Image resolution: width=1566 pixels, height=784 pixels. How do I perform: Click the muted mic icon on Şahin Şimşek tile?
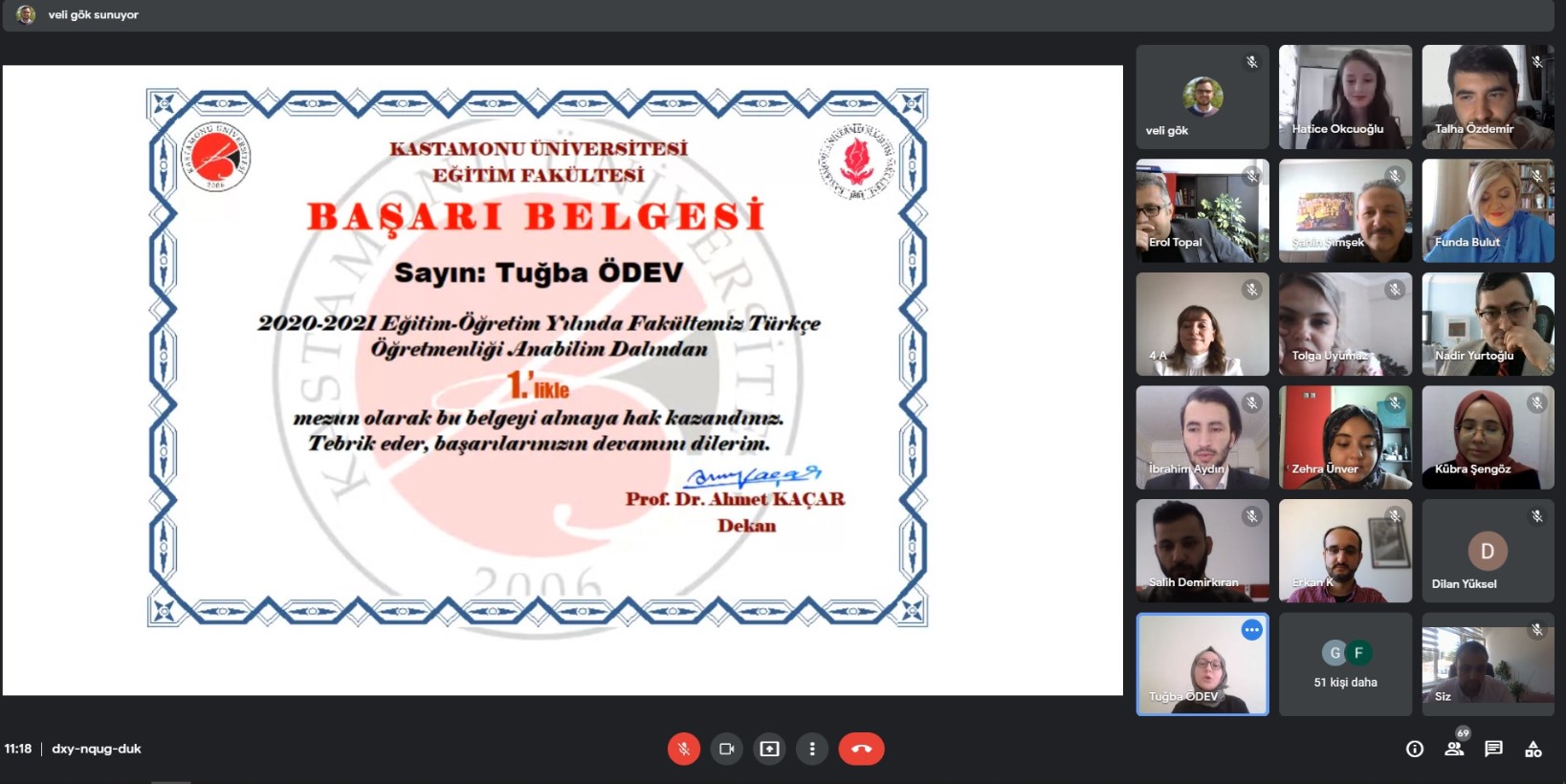1394,176
